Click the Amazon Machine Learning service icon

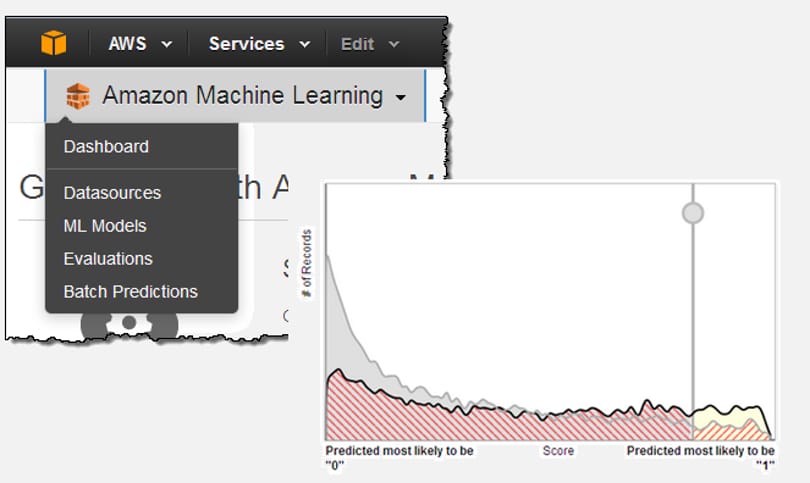78,96
